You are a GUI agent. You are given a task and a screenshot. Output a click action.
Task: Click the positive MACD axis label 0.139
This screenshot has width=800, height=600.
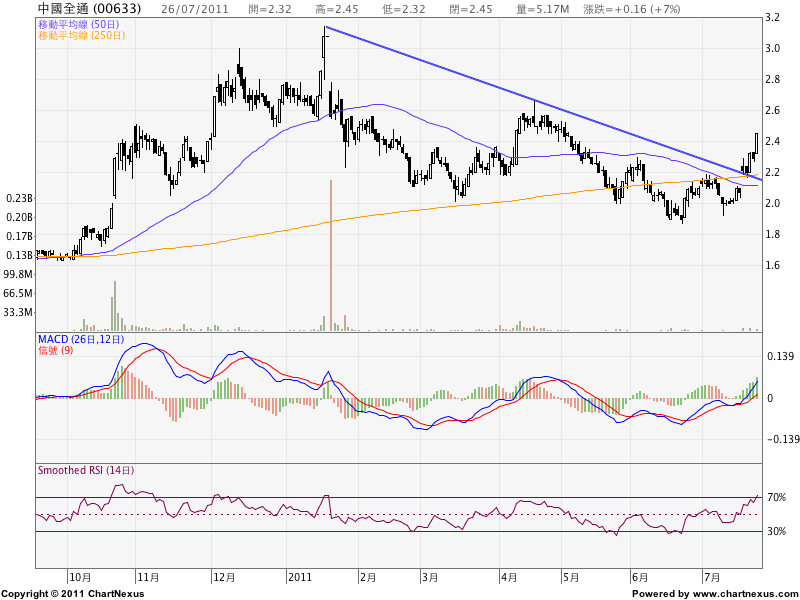point(781,357)
